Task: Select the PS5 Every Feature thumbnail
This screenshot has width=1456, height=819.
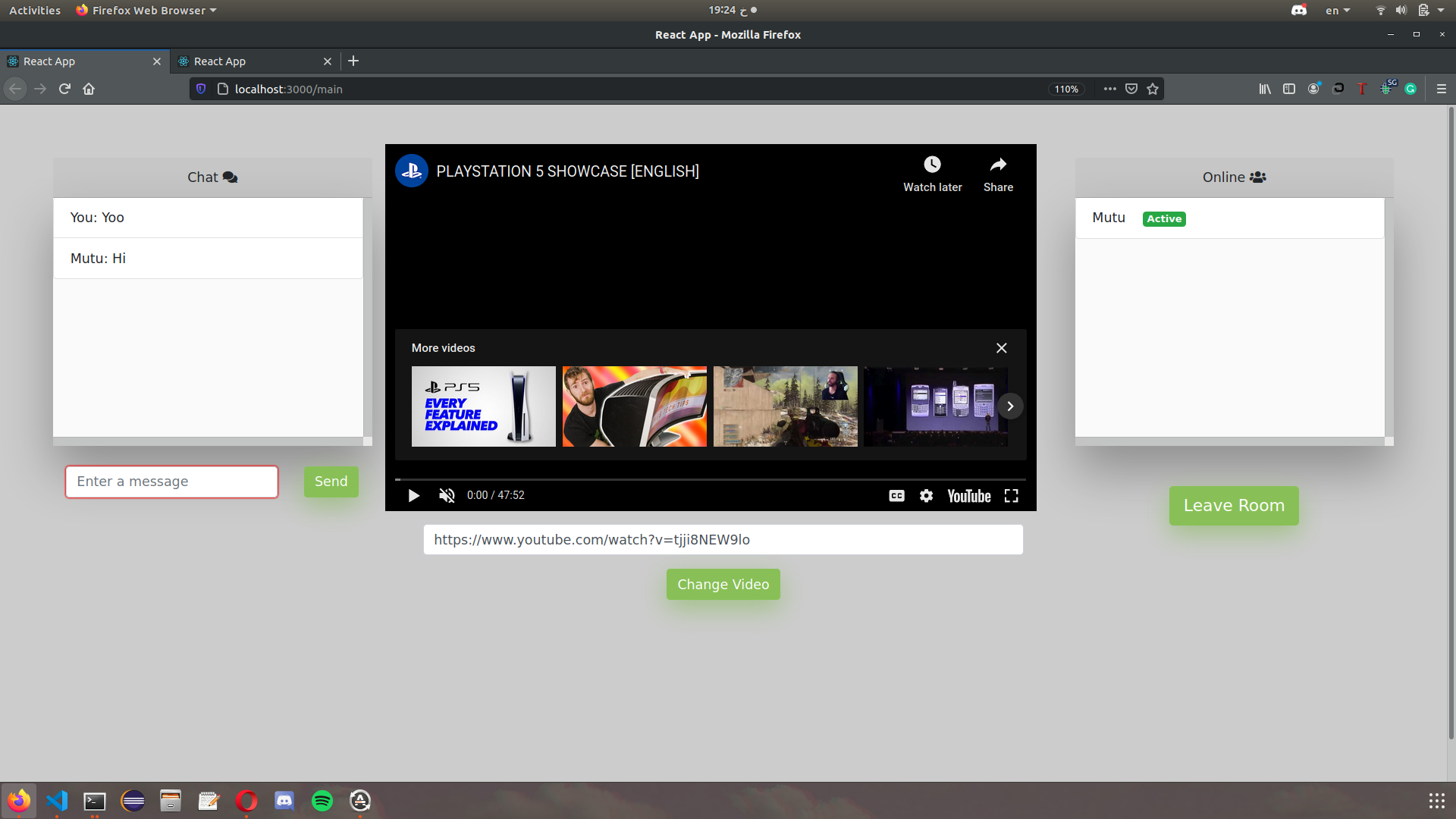Action: pyautogui.click(x=484, y=406)
